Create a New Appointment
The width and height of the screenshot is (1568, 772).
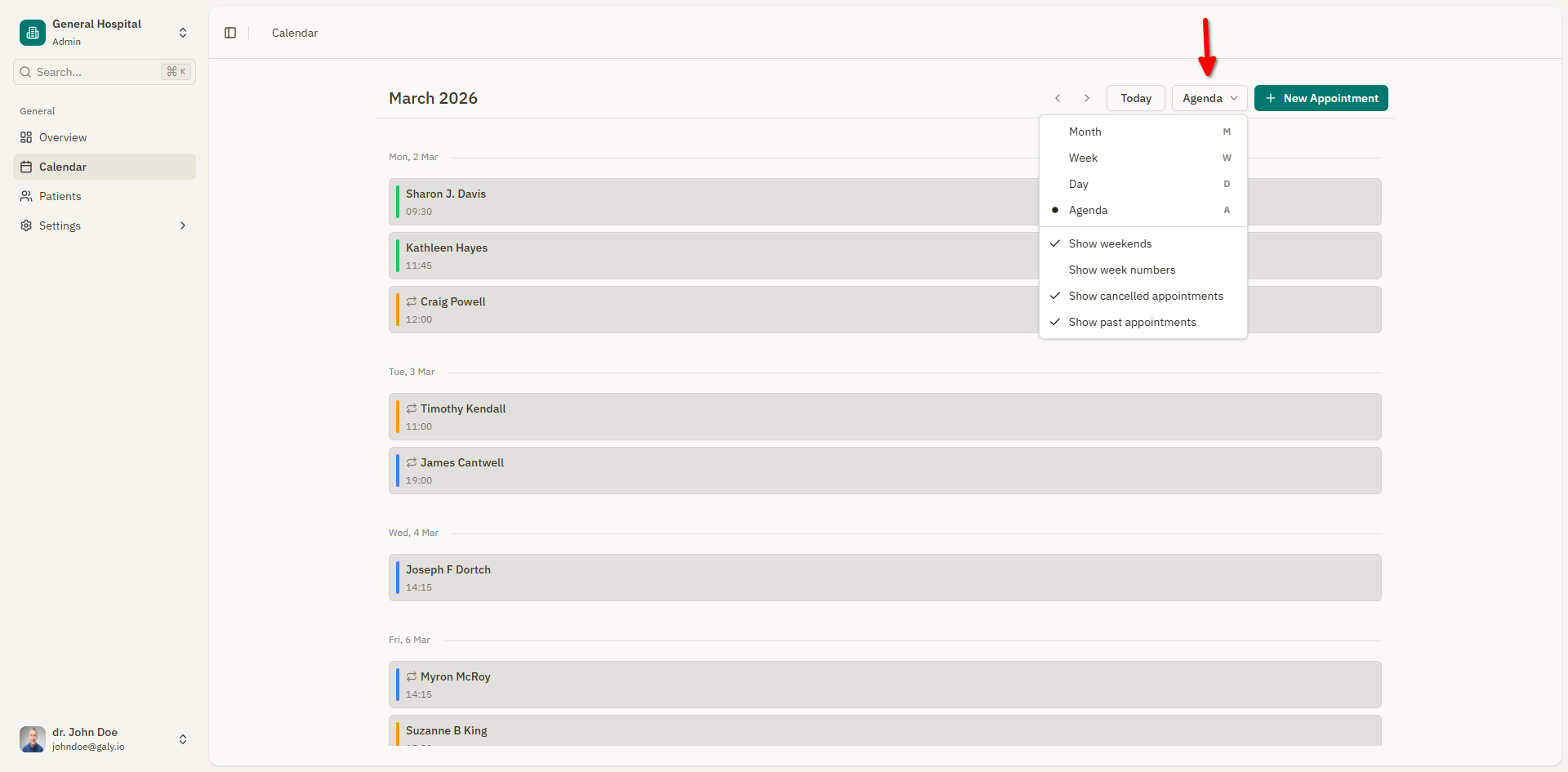coord(1321,98)
